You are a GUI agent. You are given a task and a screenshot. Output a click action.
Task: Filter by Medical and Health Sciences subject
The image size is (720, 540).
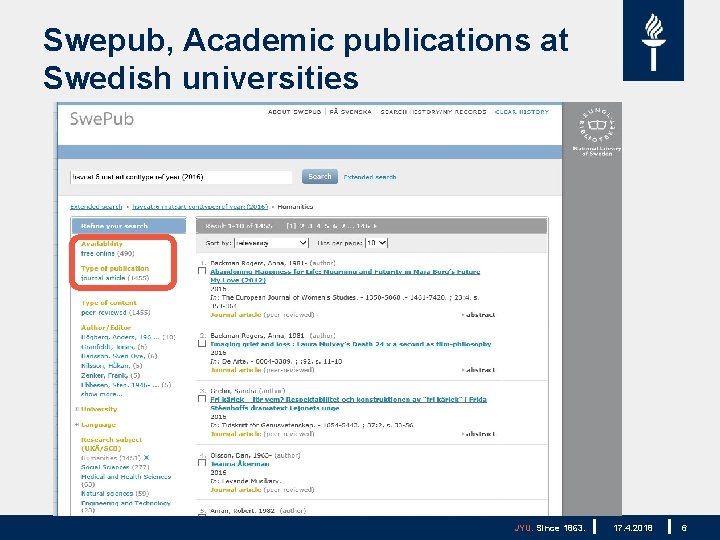point(126,480)
